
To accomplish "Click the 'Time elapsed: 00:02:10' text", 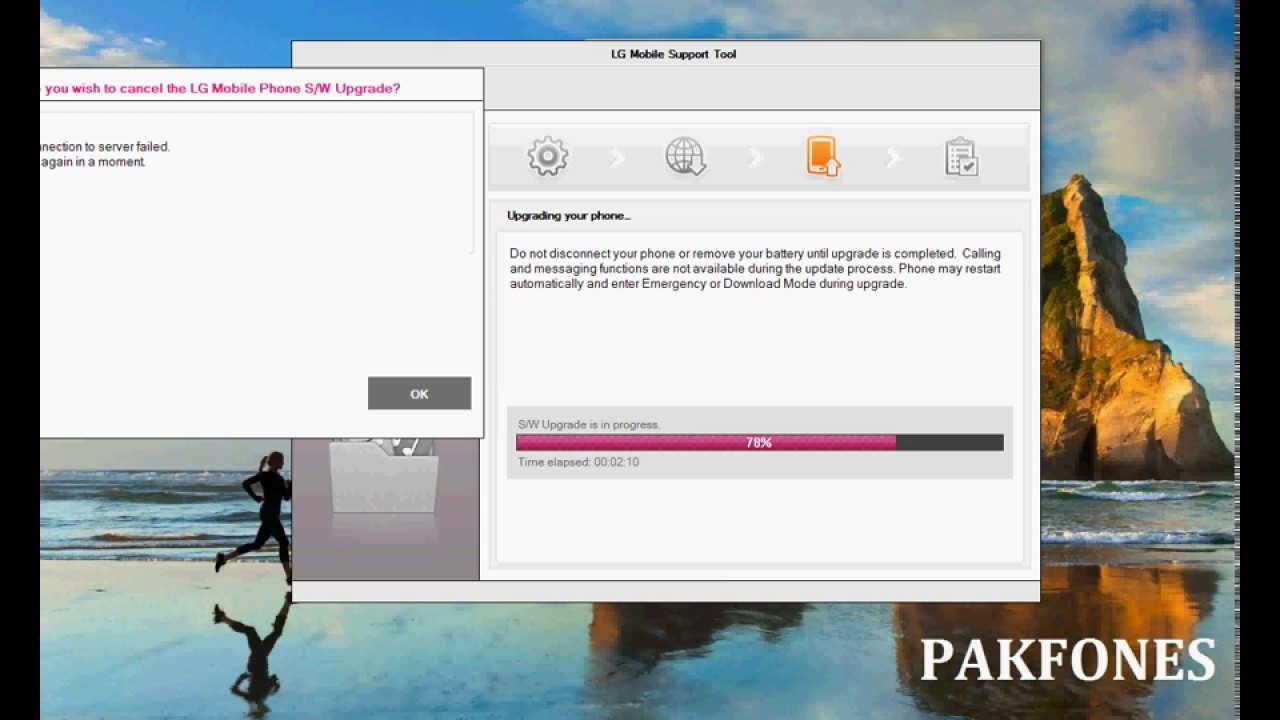I will pos(578,462).
